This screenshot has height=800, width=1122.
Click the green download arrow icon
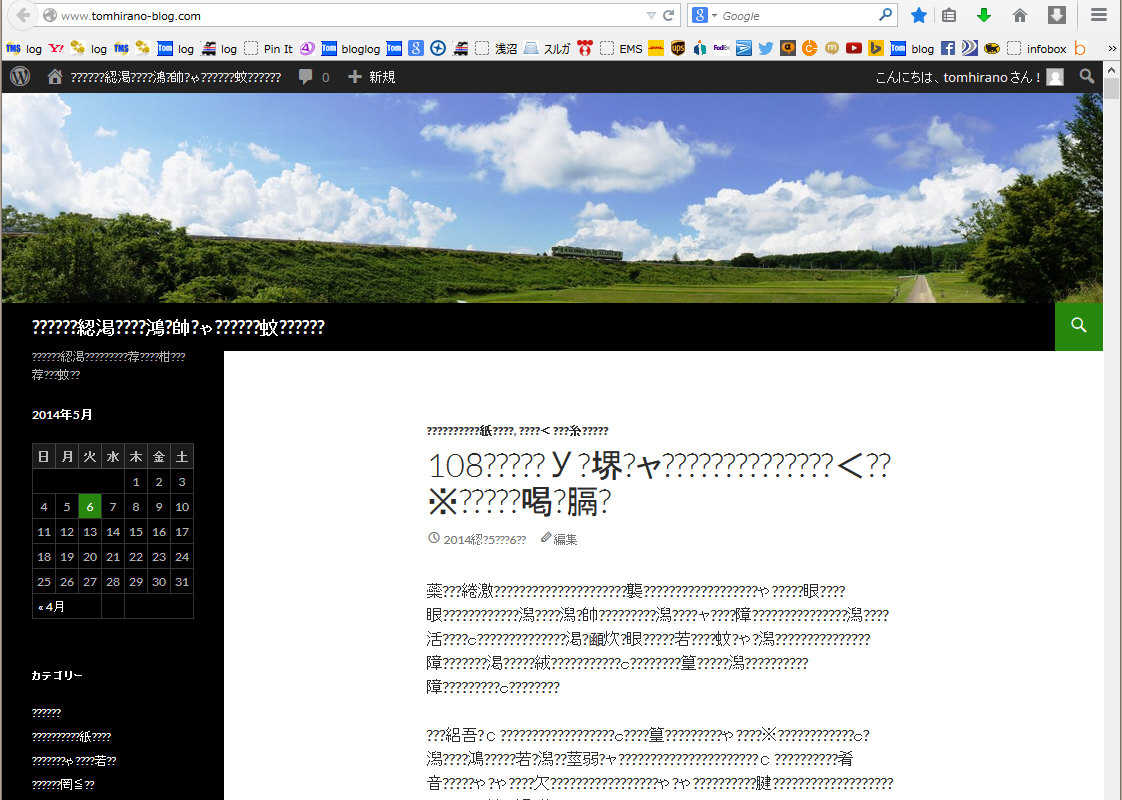[984, 15]
